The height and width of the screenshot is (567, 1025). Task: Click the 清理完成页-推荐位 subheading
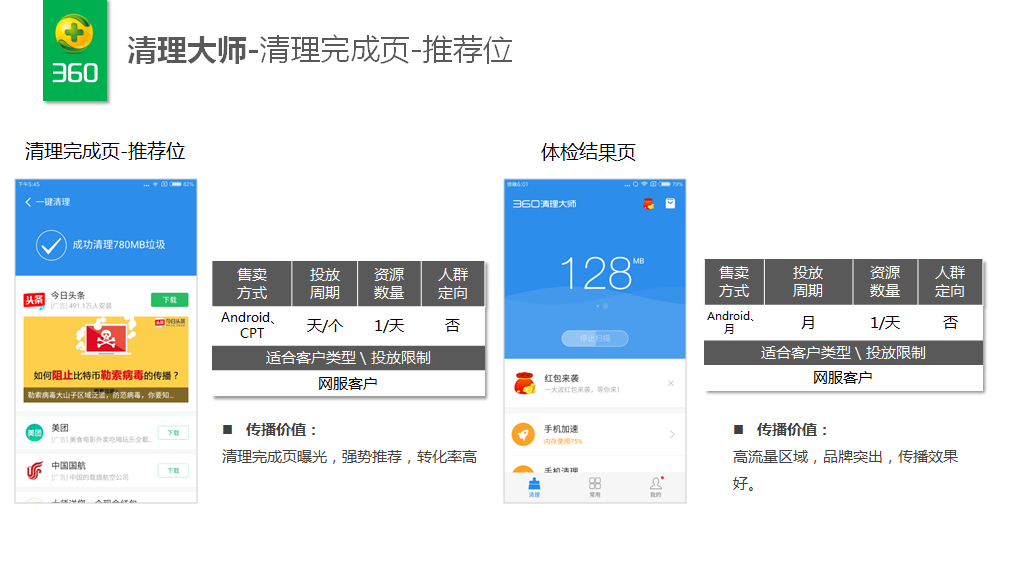(x=105, y=152)
